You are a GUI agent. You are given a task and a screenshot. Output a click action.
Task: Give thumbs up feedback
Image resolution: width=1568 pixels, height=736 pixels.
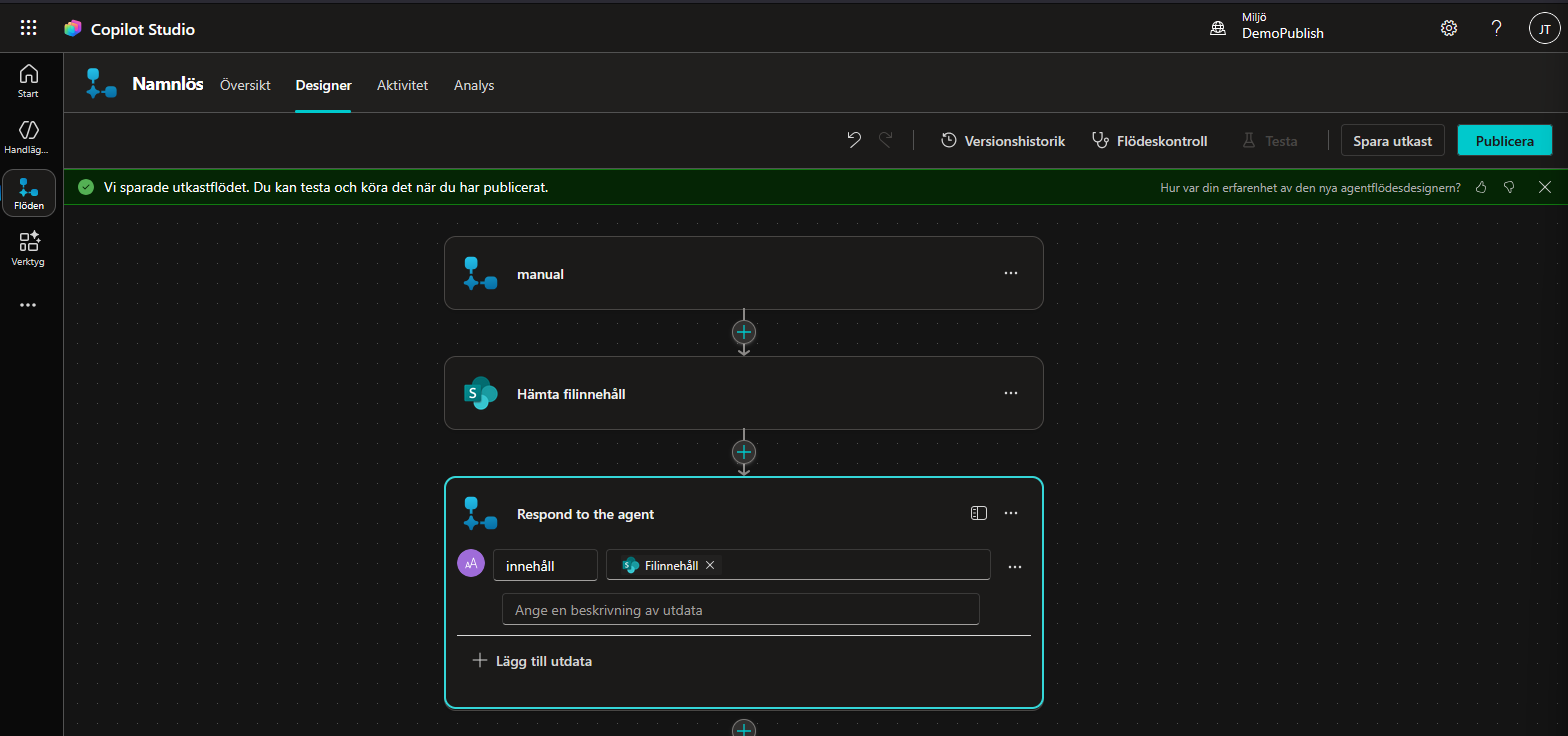coord(1481,187)
